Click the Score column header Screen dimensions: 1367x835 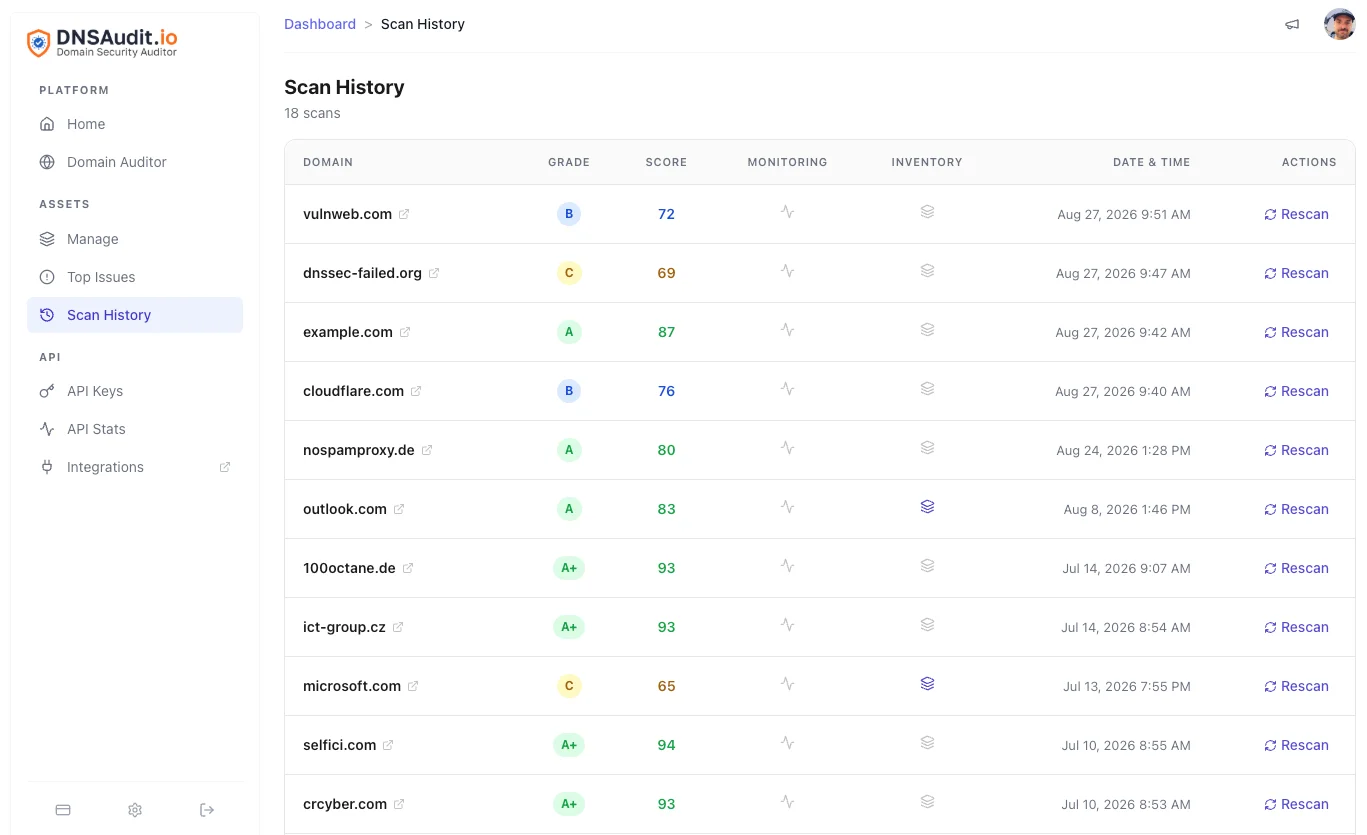click(x=666, y=162)
